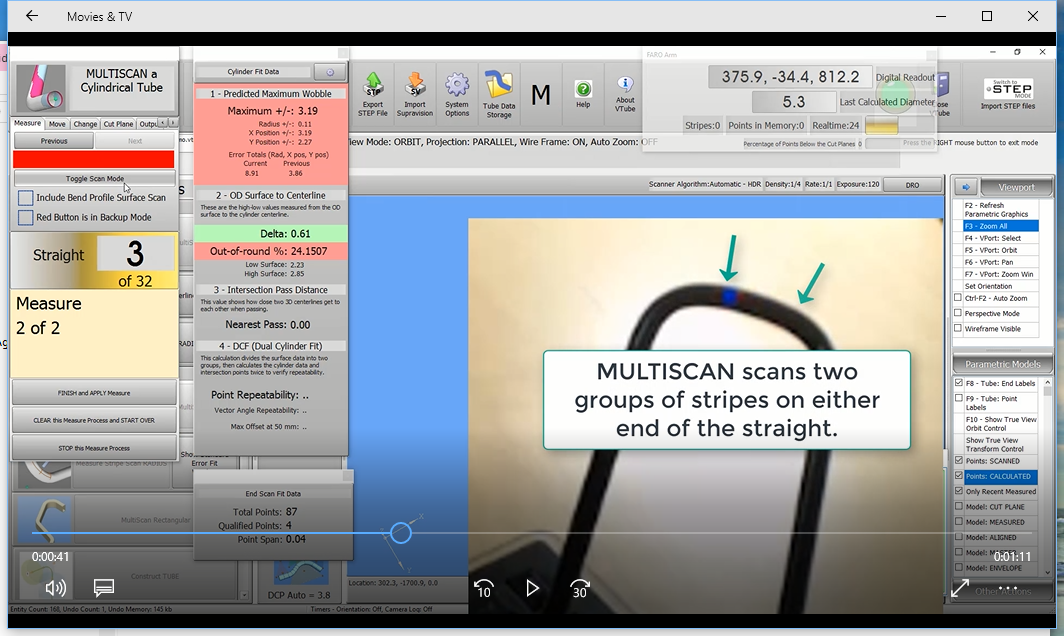Open the Output tab

point(147,124)
